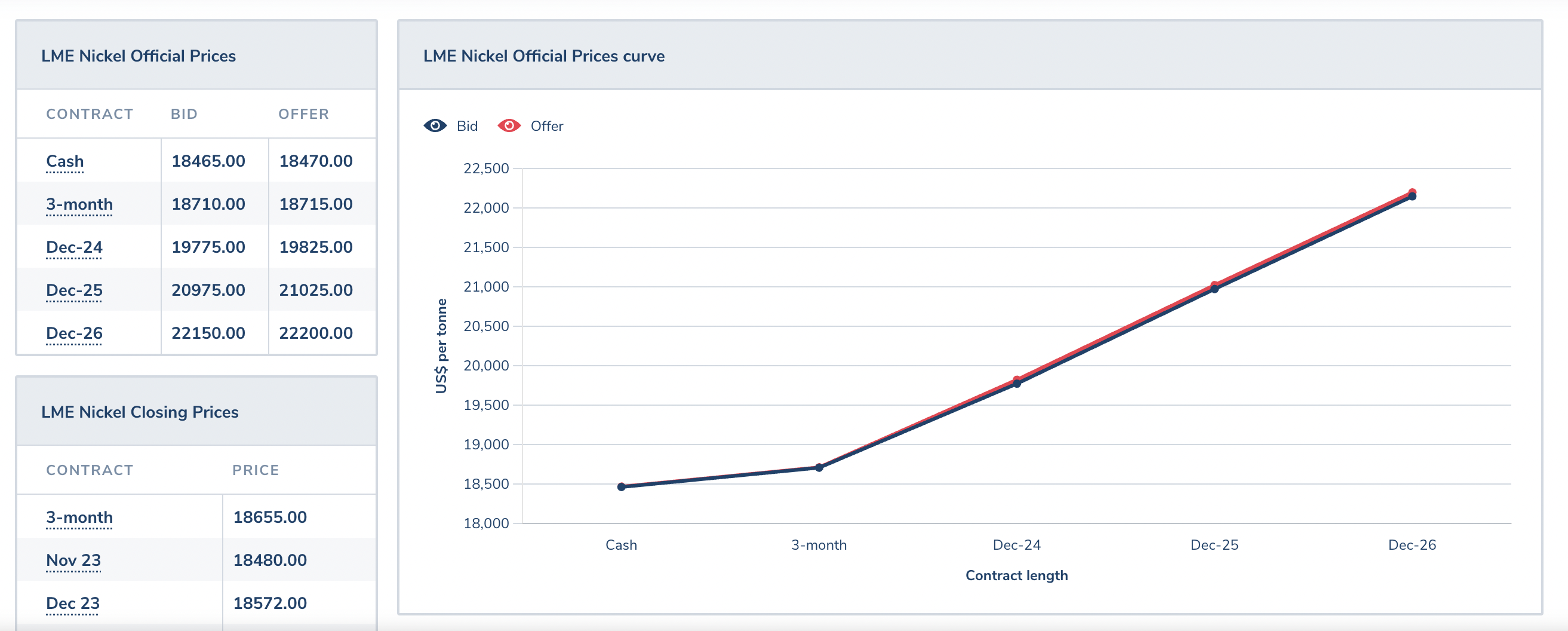The width and height of the screenshot is (1568, 631).
Task: Click the Dec-24 bid data point
Action: pyautogui.click(x=1016, y=383)
